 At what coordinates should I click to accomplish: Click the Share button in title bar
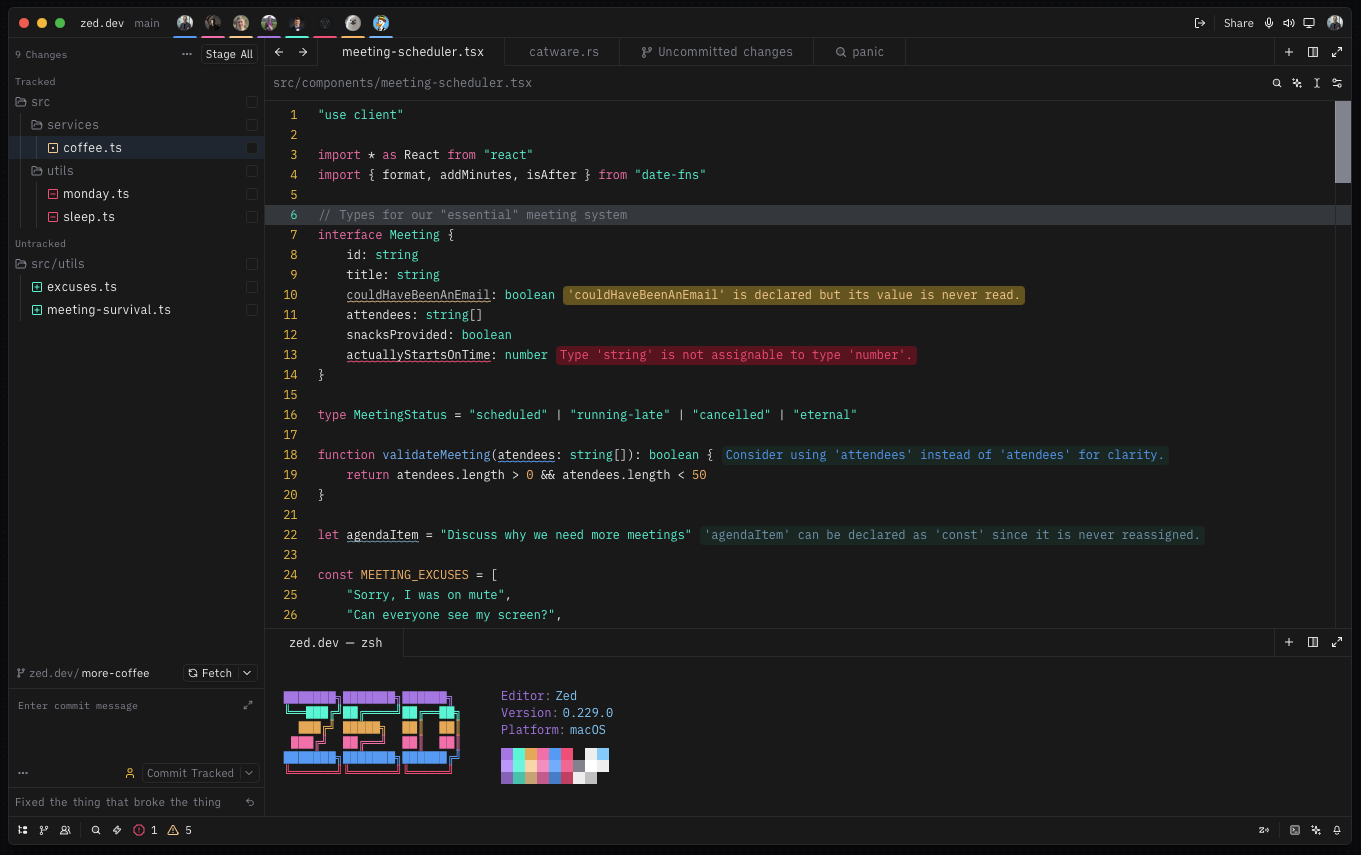click(1238, 23)
